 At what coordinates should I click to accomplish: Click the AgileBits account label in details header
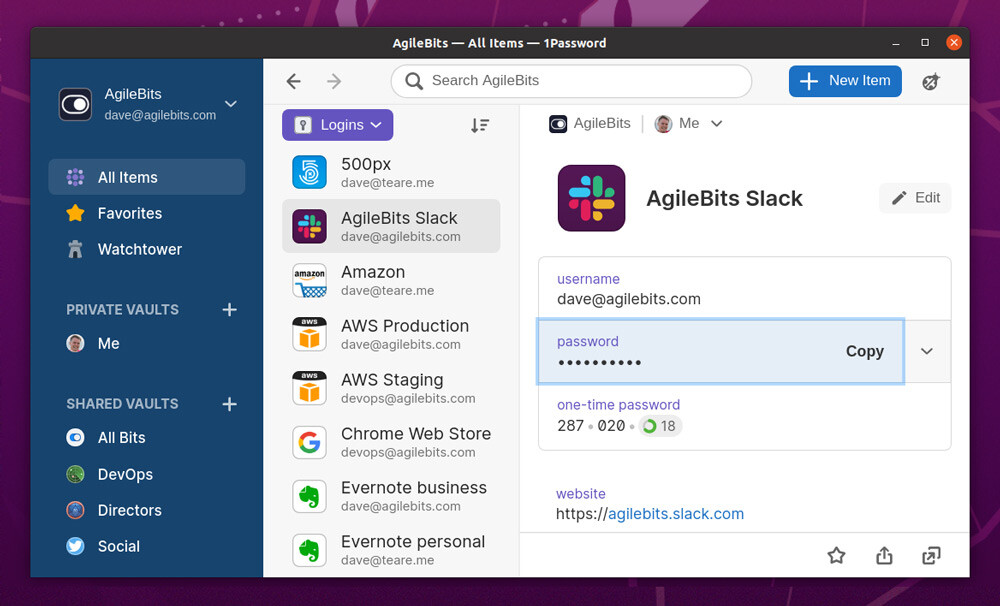pos(590,124)
